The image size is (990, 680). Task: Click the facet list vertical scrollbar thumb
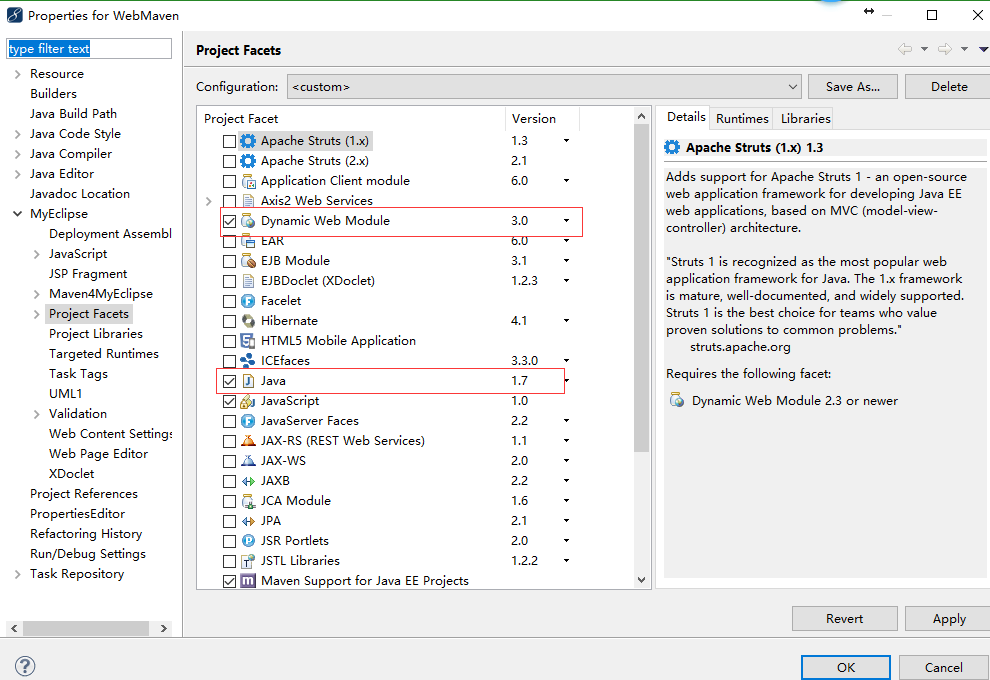(641, 288)
